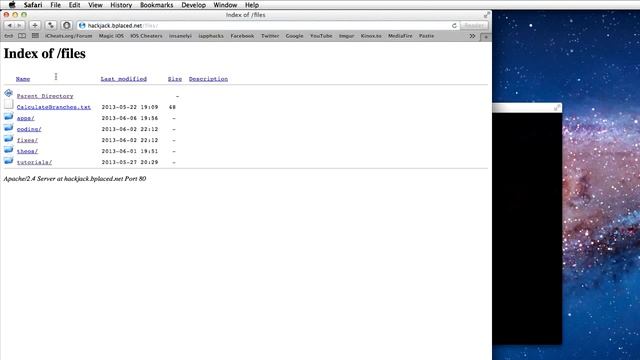Open iapphacks bookmark

(211, 36)
